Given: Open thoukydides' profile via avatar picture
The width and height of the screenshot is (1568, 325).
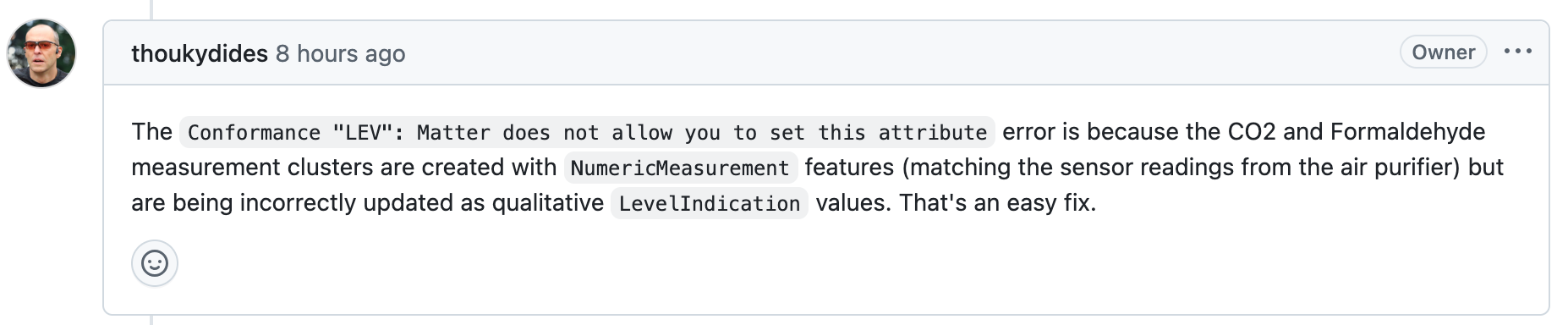Looking at the screenshot, I should click(41, 53).
